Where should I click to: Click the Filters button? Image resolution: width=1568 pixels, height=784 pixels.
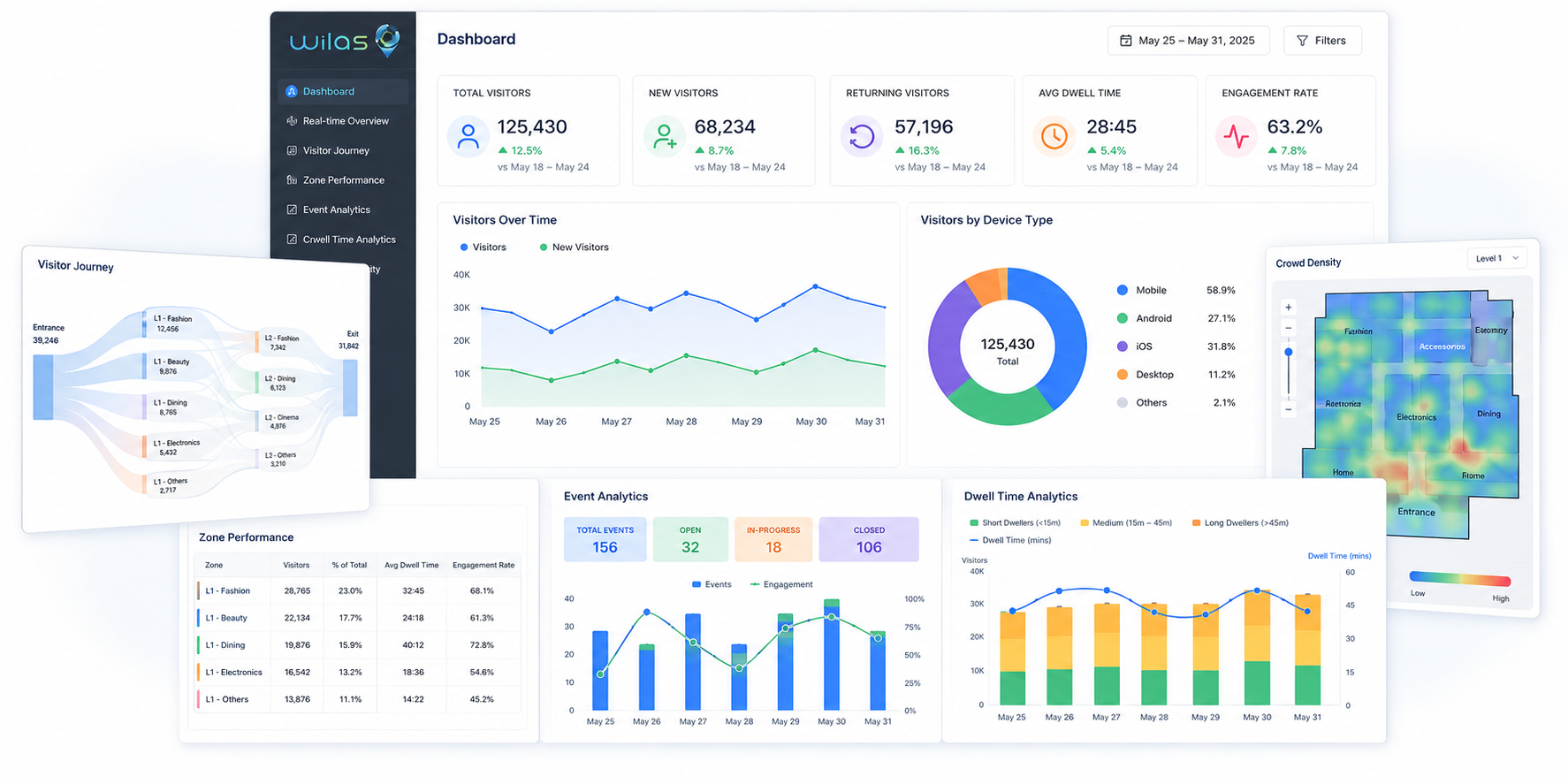[x=1322, y=41]
